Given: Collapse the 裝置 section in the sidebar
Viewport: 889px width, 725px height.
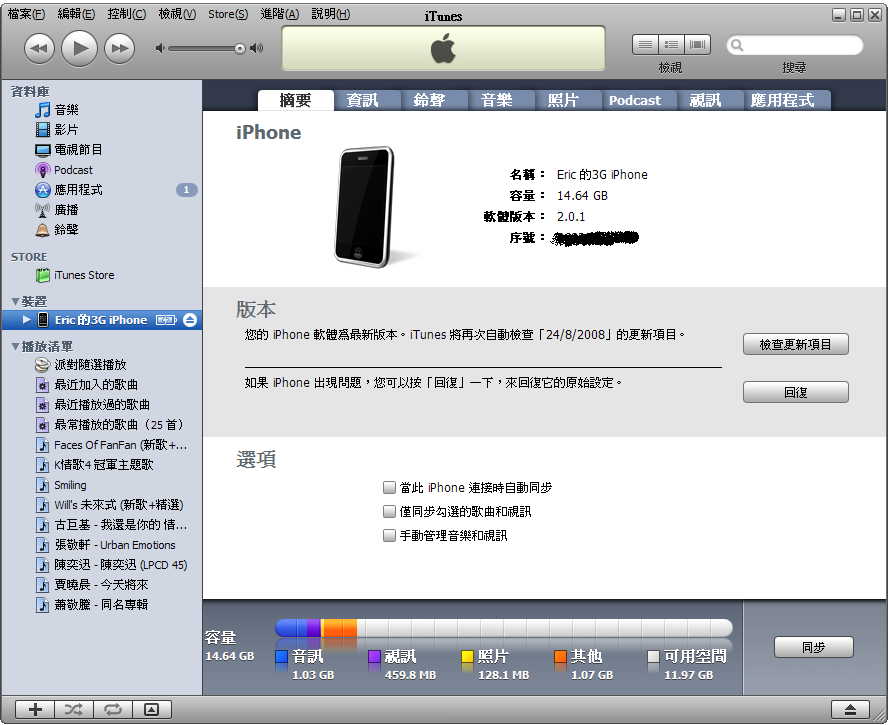Looking at the screenshot, I should (15, 301).
